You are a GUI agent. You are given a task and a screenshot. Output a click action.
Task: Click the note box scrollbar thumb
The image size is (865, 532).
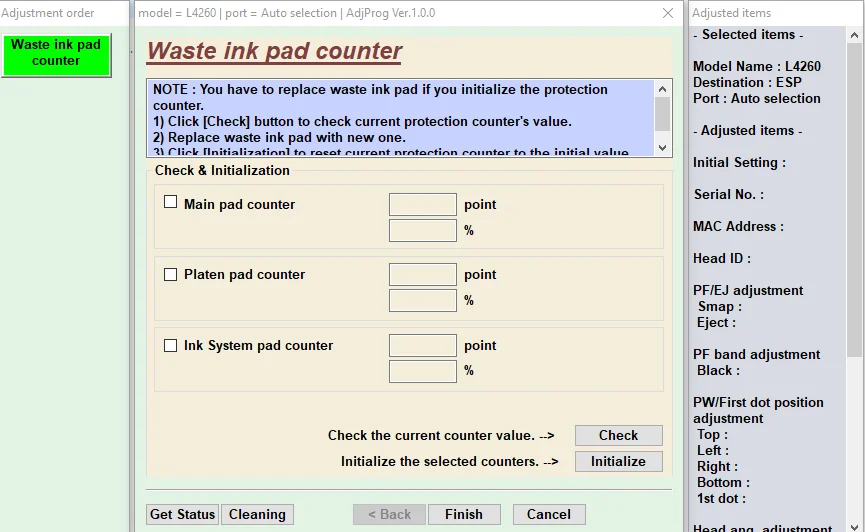(x=663, y=114)
